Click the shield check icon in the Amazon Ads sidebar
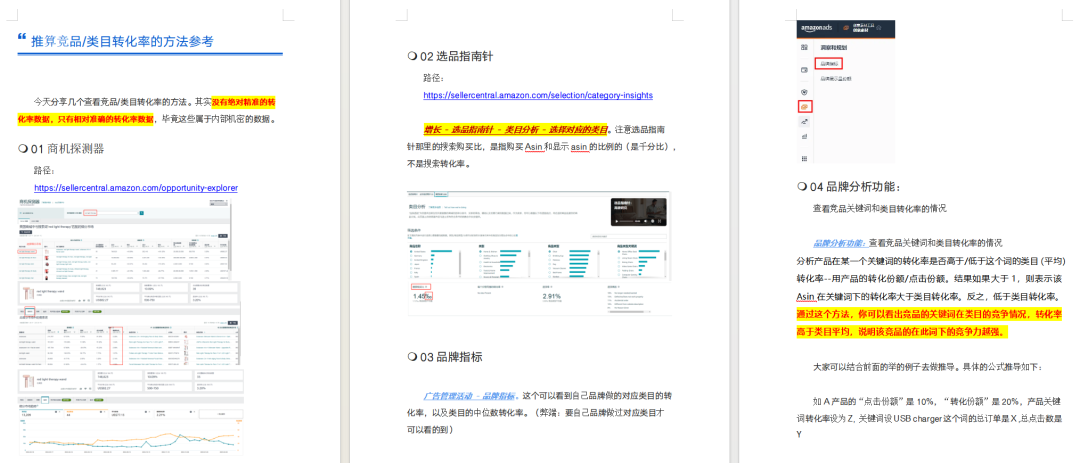1080x463 pixels. pyautogui.click(x=805, y=92)
